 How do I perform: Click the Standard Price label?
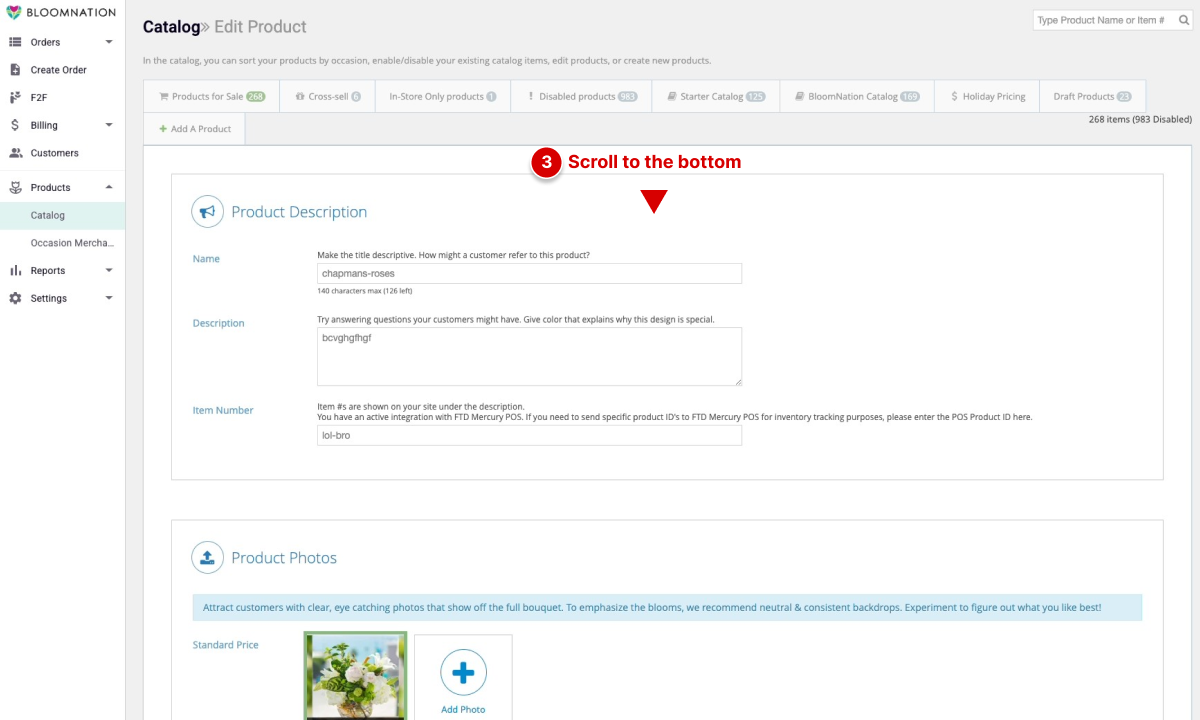[x=225, y=645]
